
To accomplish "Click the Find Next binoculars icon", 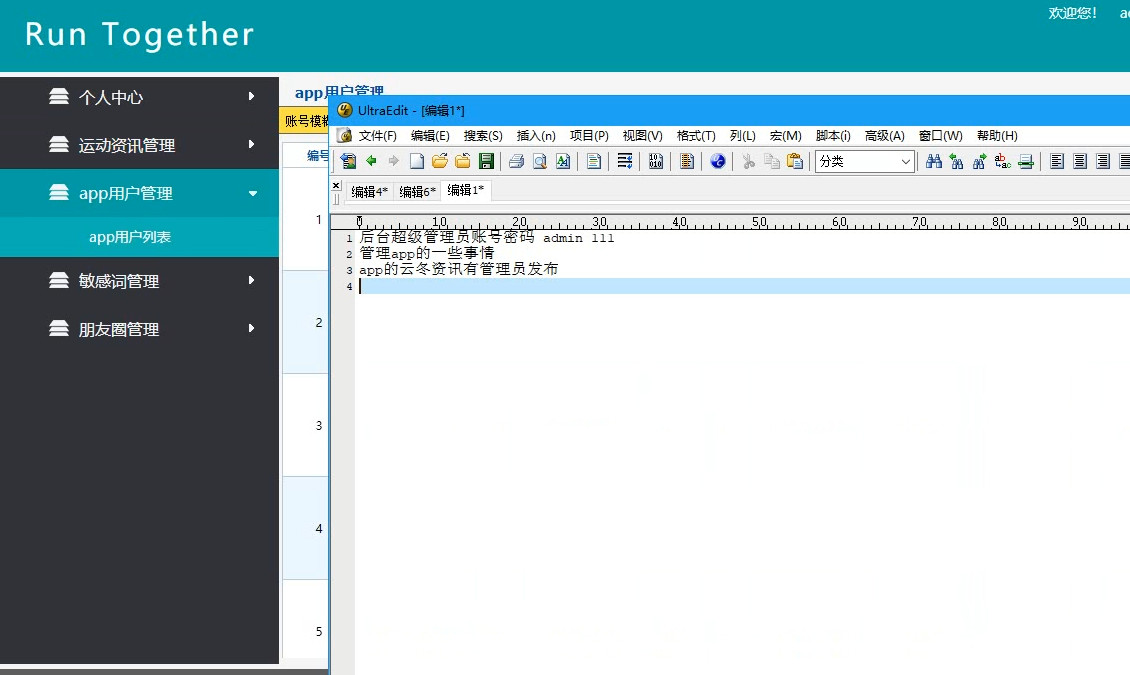I will tap(979, 161).
